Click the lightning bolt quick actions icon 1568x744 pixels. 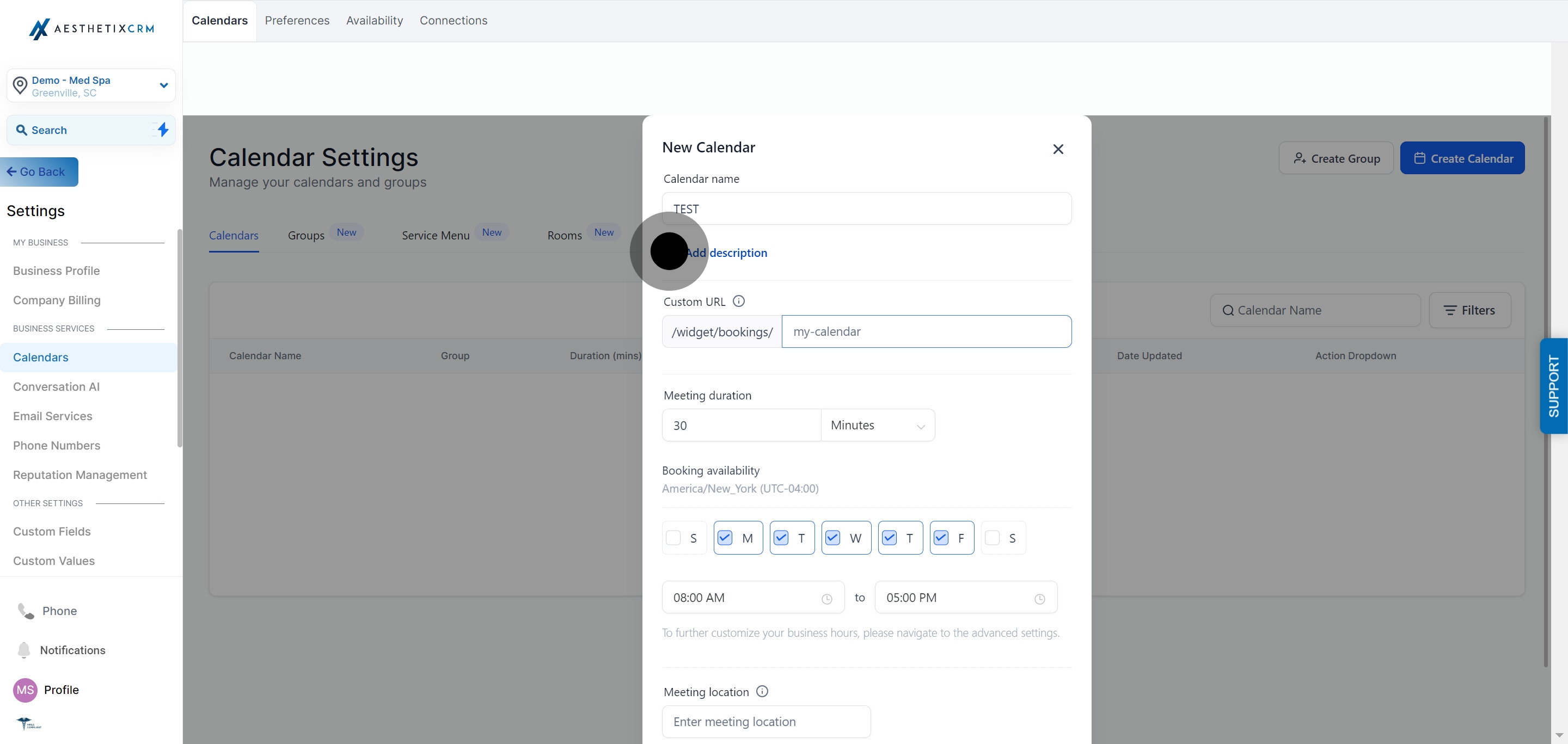(163, 130)
